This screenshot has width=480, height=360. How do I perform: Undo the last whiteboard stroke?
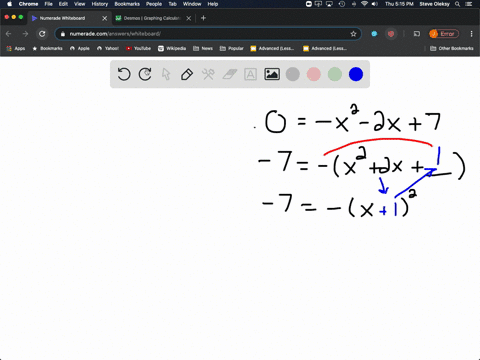click(124, 74)
